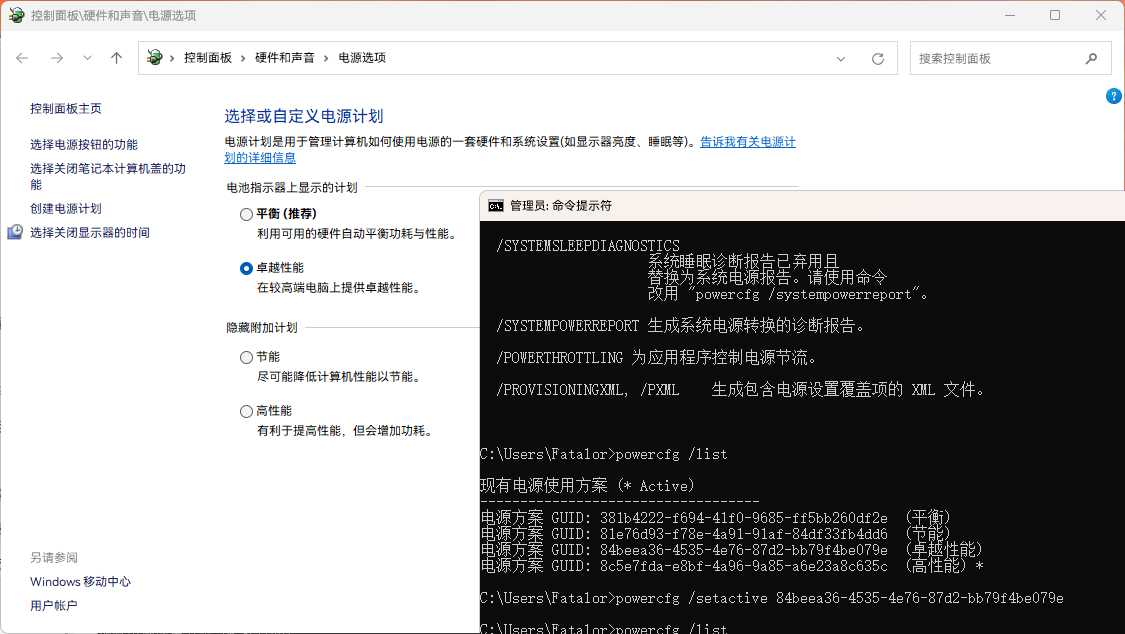Select 控制面板主页 in the sidebar
This screenshot has height=634, width=1125.
pyautogui.click(x=66, y=108)
